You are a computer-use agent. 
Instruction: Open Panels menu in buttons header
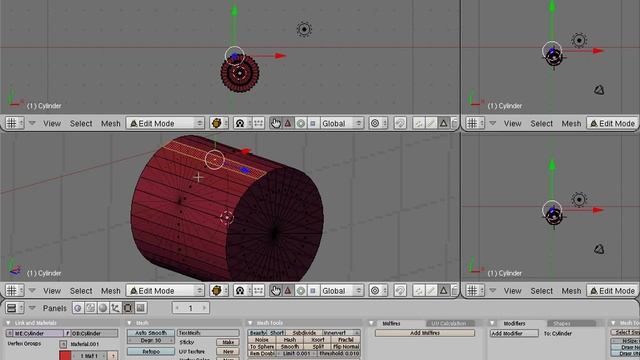[x=54, y=308]
